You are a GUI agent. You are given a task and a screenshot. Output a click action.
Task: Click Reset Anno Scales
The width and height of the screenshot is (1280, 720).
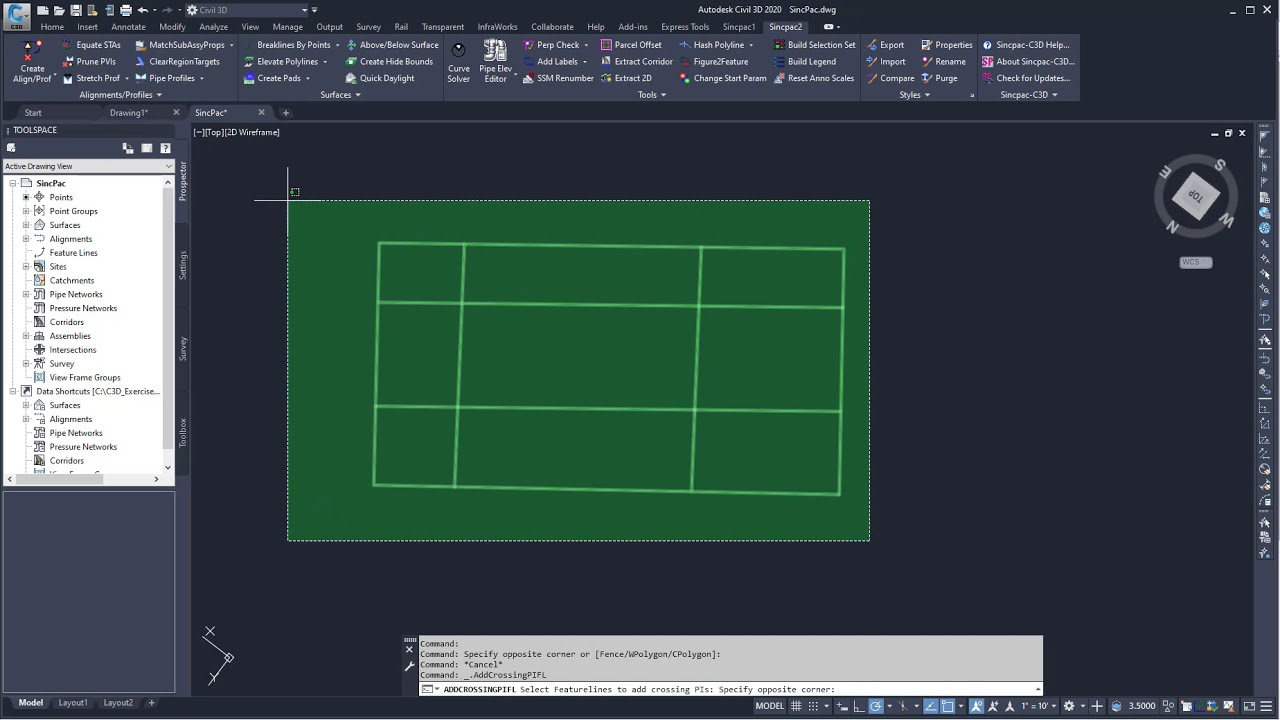(813, 78)
